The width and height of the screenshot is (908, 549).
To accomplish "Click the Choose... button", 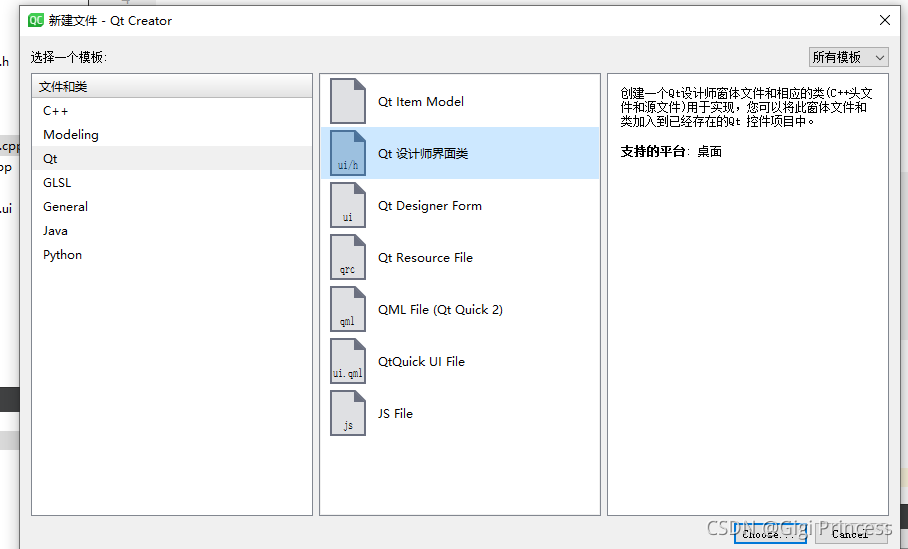I will point(770,535).
